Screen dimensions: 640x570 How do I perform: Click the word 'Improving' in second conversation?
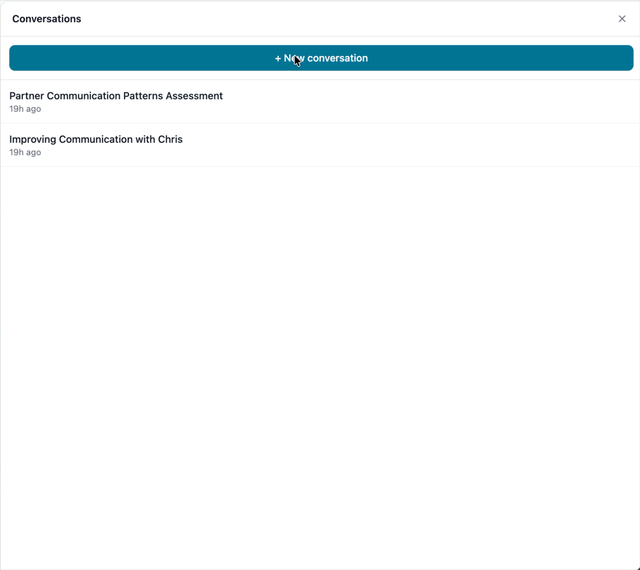[x=32, y=139]
